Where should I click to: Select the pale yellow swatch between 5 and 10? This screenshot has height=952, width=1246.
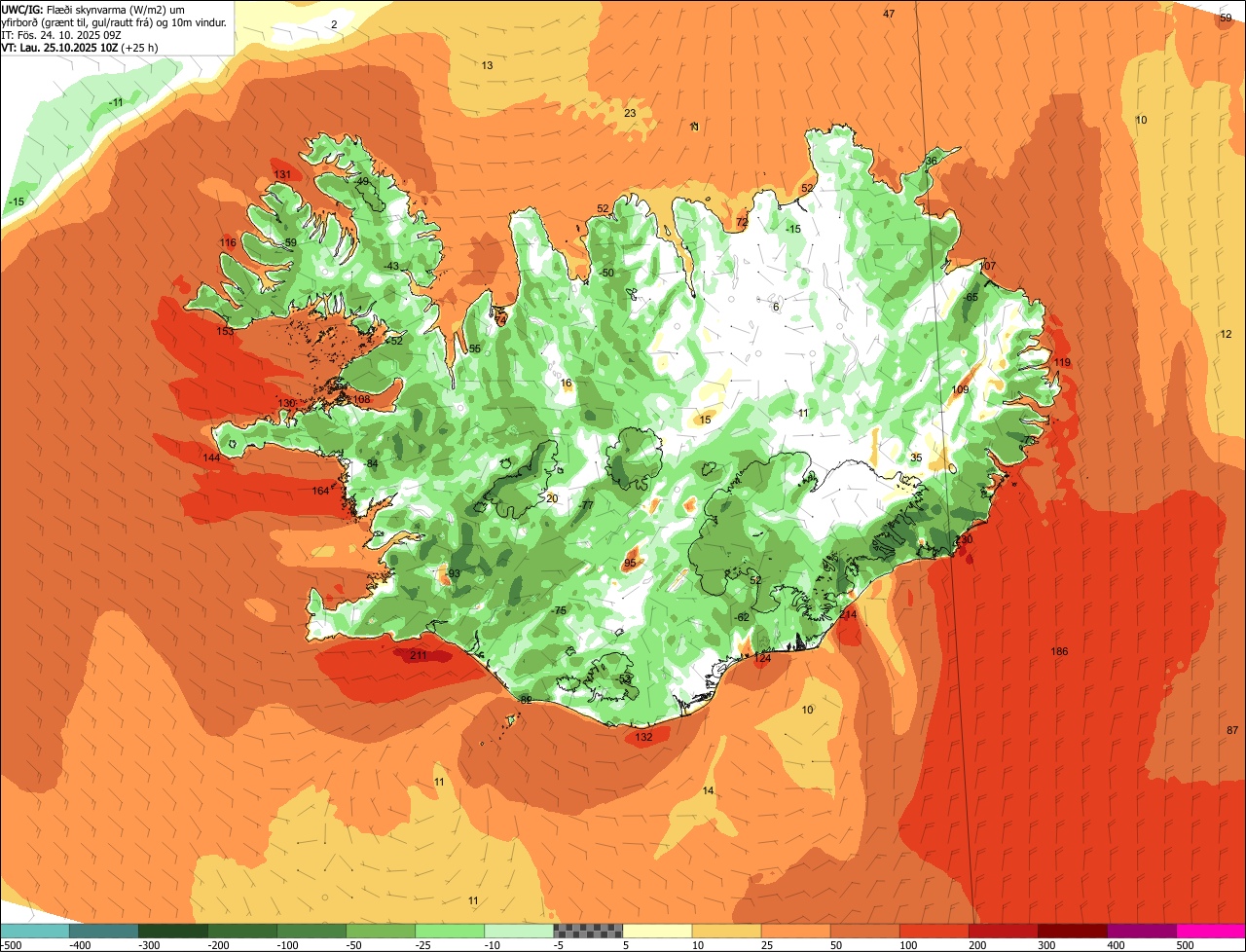656,931
